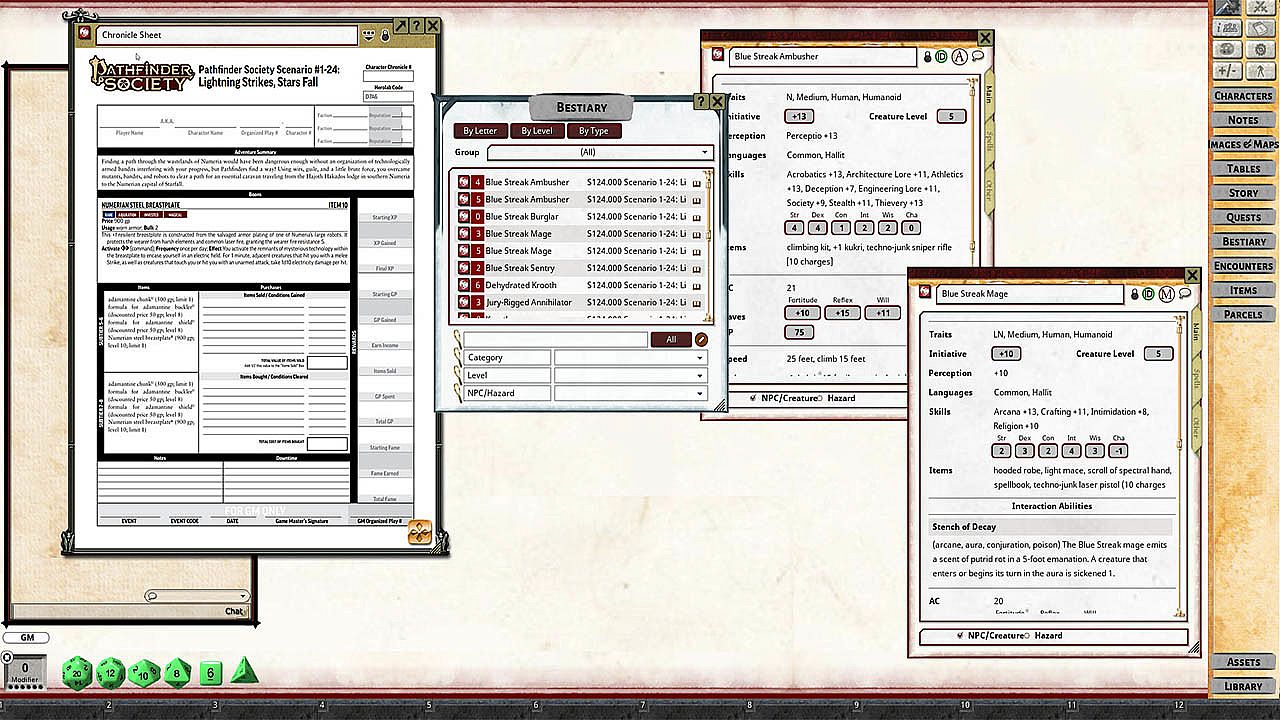Open token icon for Dehydrated Krooth entry
The image size is (1280, 720).
pyautogui.click(x=464, y=285)
